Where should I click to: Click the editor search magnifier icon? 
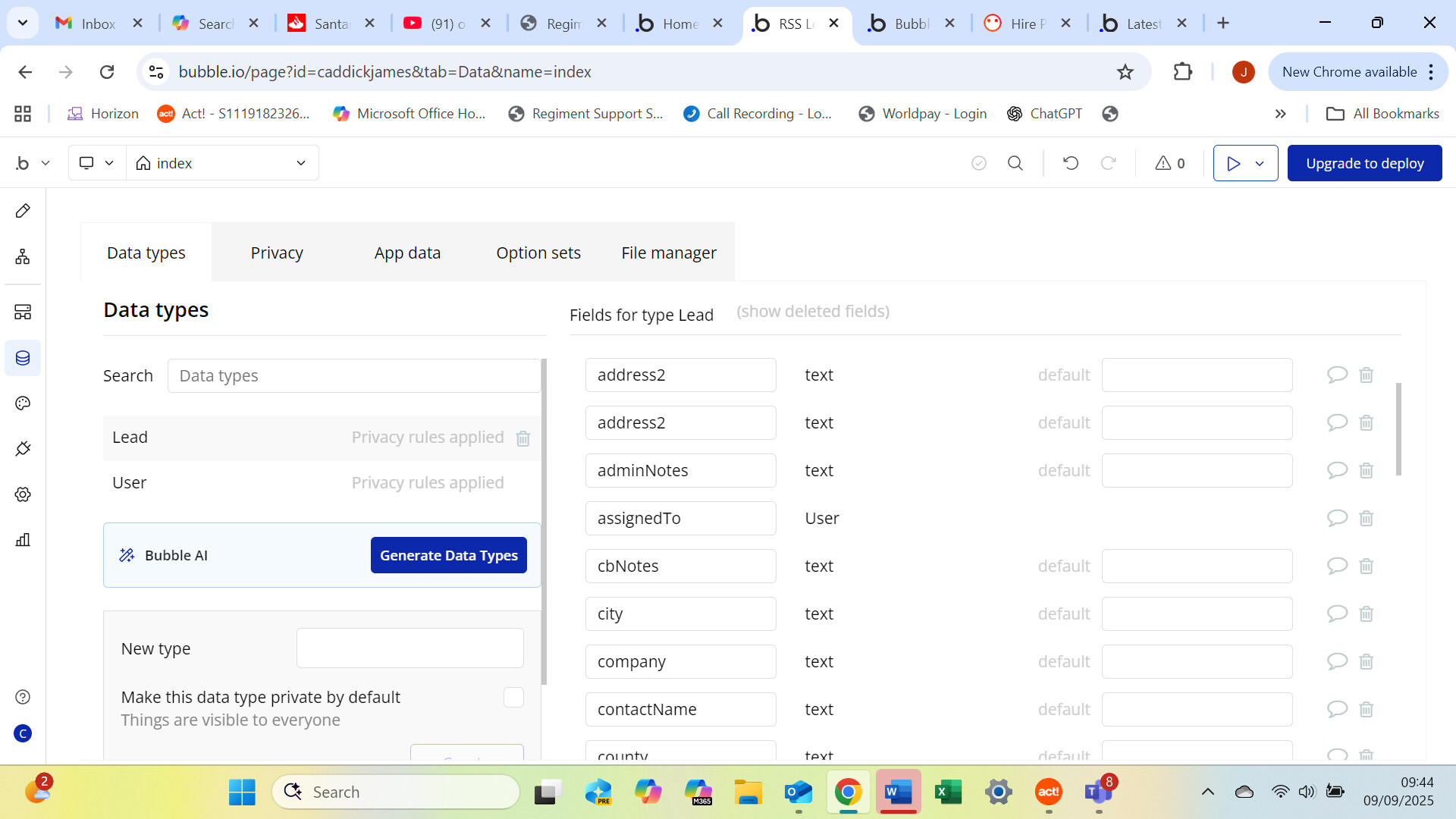pos(1015,163)
